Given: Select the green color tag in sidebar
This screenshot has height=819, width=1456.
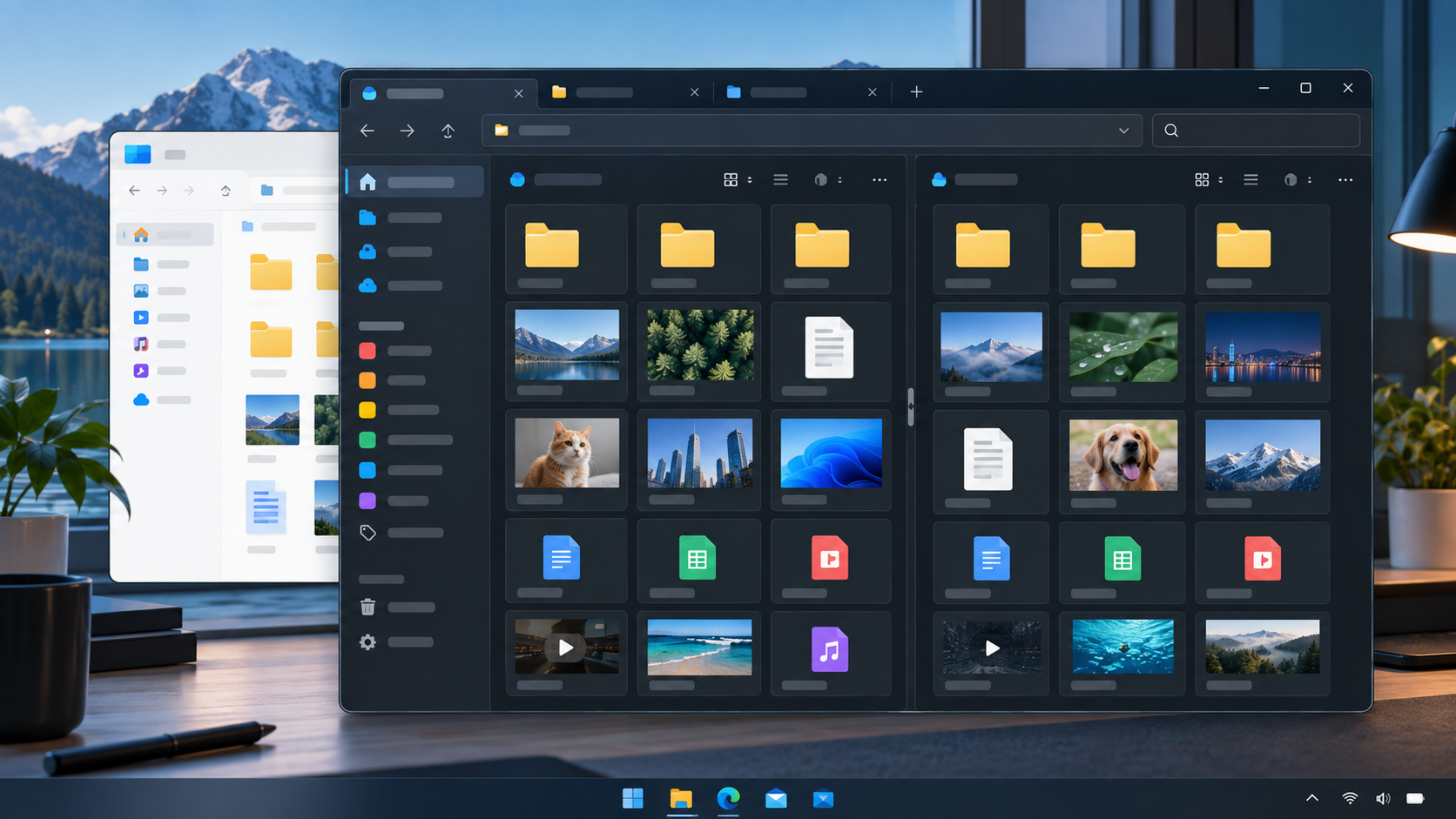Looking at the screenshot, I should tap(367, 440).
